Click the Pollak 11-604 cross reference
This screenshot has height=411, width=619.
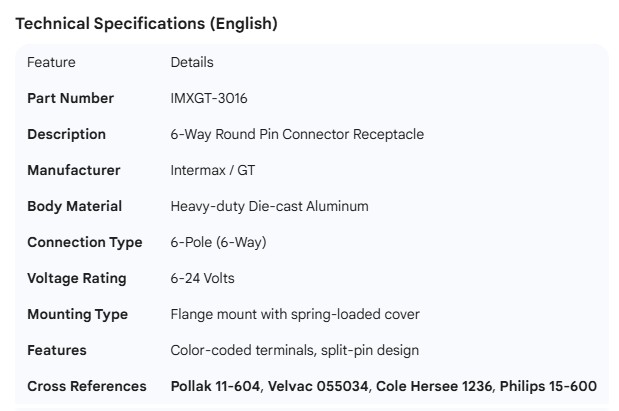click(x=215, y=386)
